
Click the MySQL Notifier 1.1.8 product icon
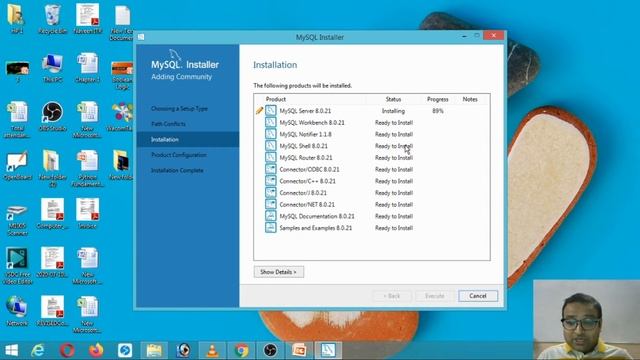pyautogui.click(x=271, y=134)
